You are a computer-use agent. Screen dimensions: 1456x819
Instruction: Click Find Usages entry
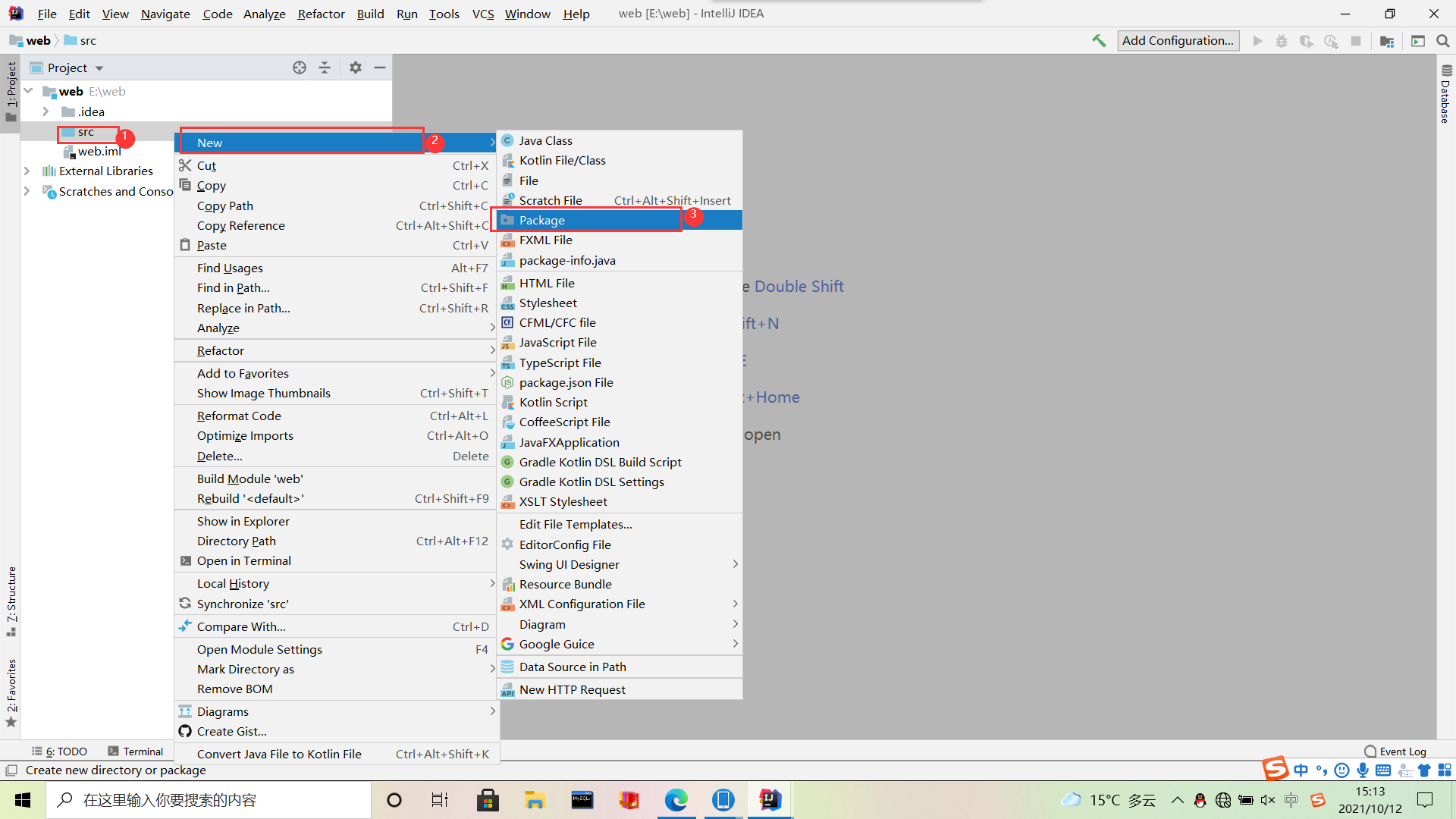tap(337, 268)
